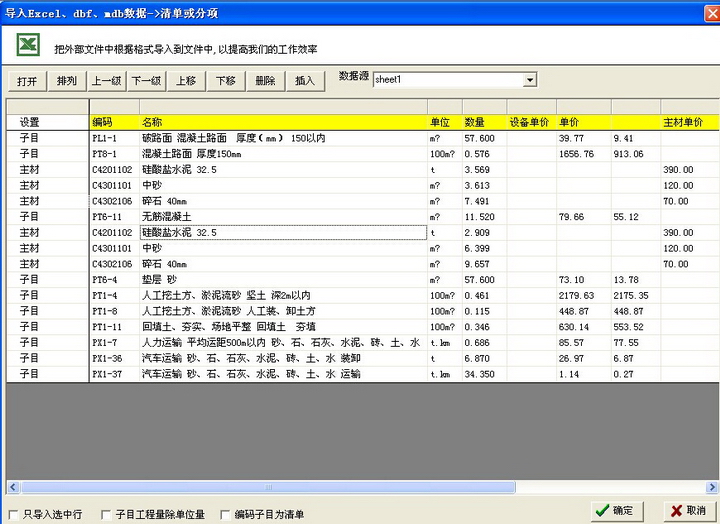Click the 打开 (Open) toolbar button

pyautogui.click(x=27, y=81)
